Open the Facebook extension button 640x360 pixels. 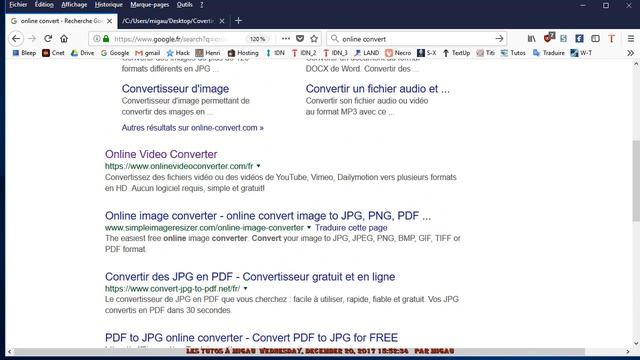click(x=579, y=39)
